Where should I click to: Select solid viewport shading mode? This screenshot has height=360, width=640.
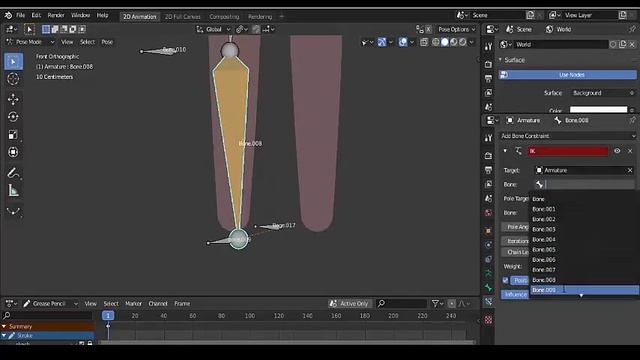[x=445, y=42]
